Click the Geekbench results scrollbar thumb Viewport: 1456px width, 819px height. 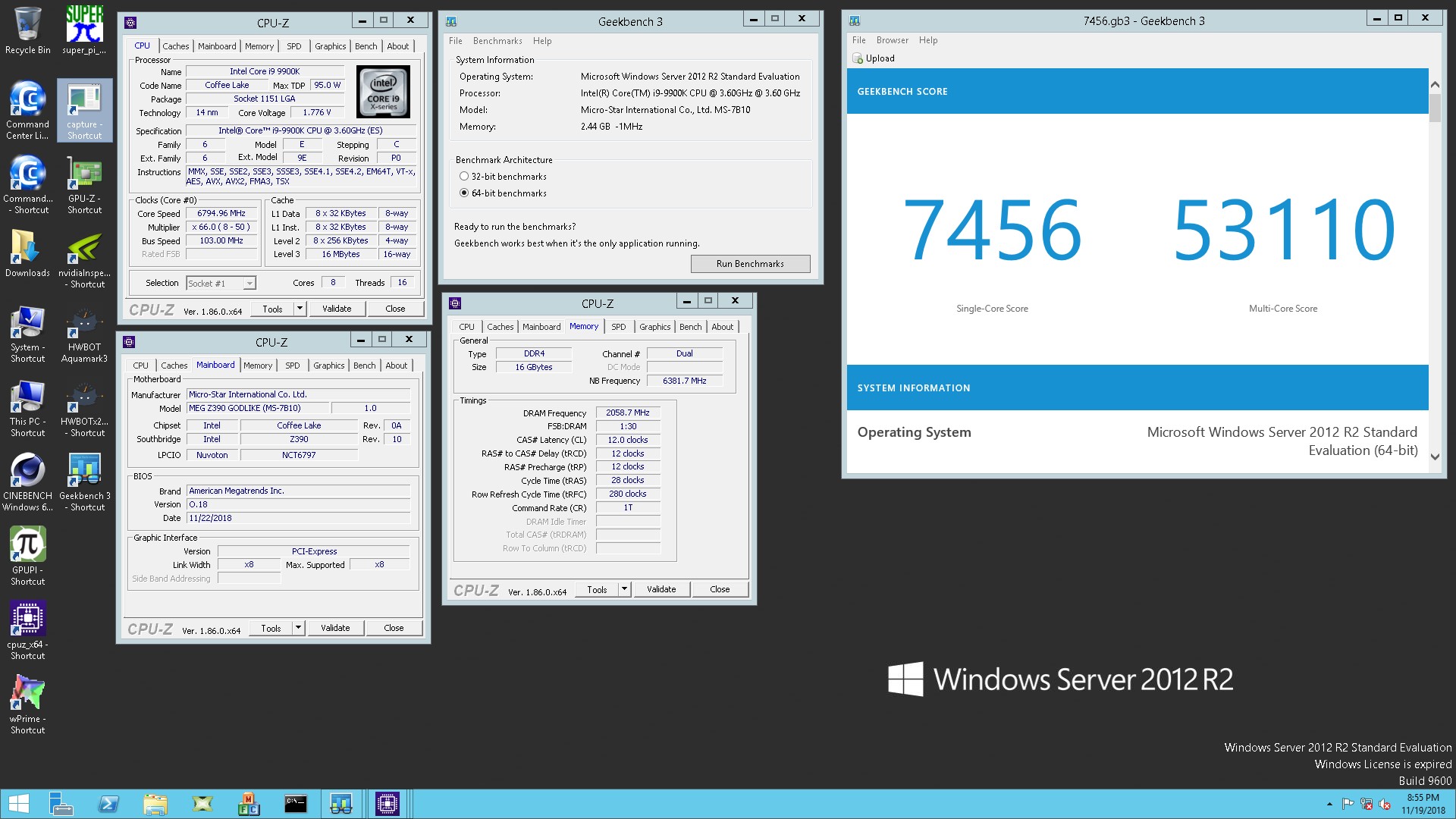coord(1434,107)
